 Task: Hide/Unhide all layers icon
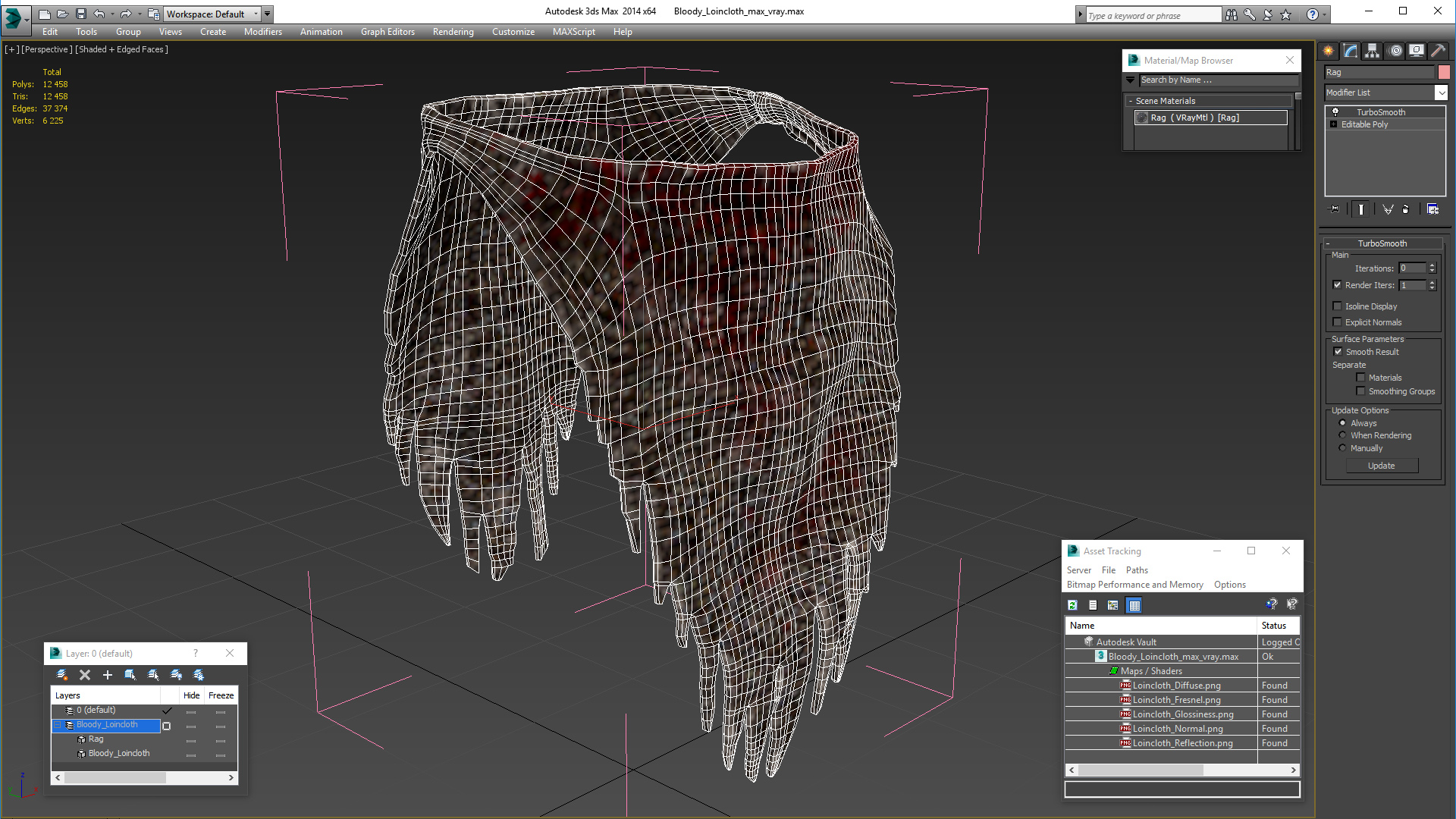point(176,675)
